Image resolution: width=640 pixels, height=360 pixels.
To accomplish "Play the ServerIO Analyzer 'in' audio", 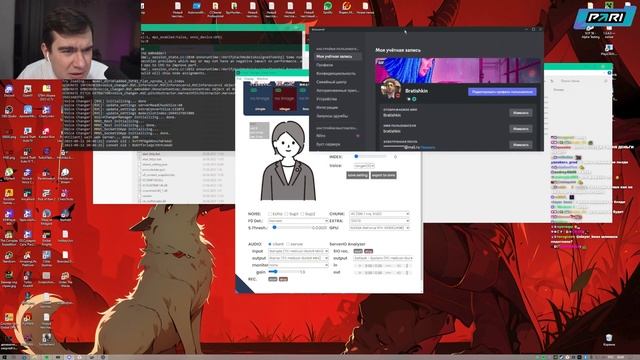I will click(360, 266).
